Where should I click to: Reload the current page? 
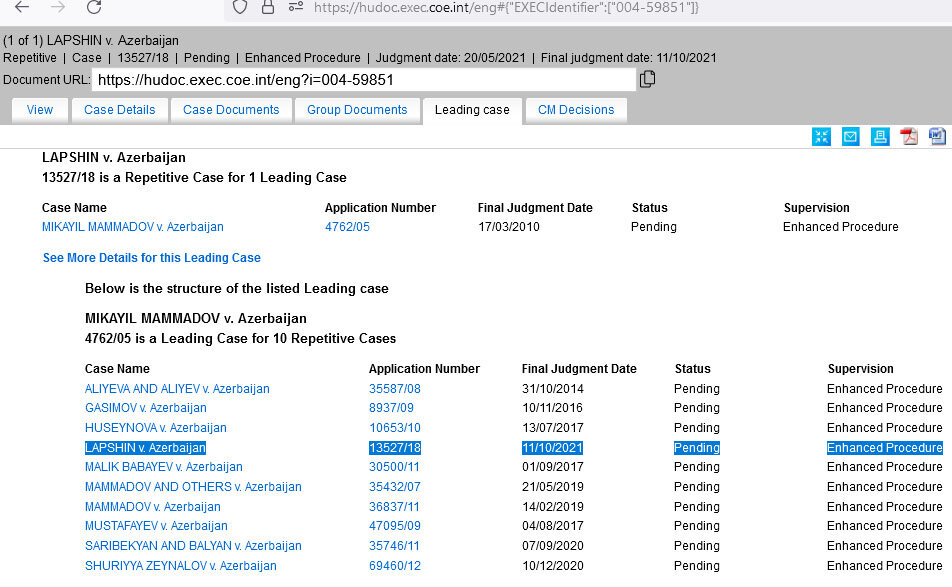pyautogui.click(x=94, y=7)
